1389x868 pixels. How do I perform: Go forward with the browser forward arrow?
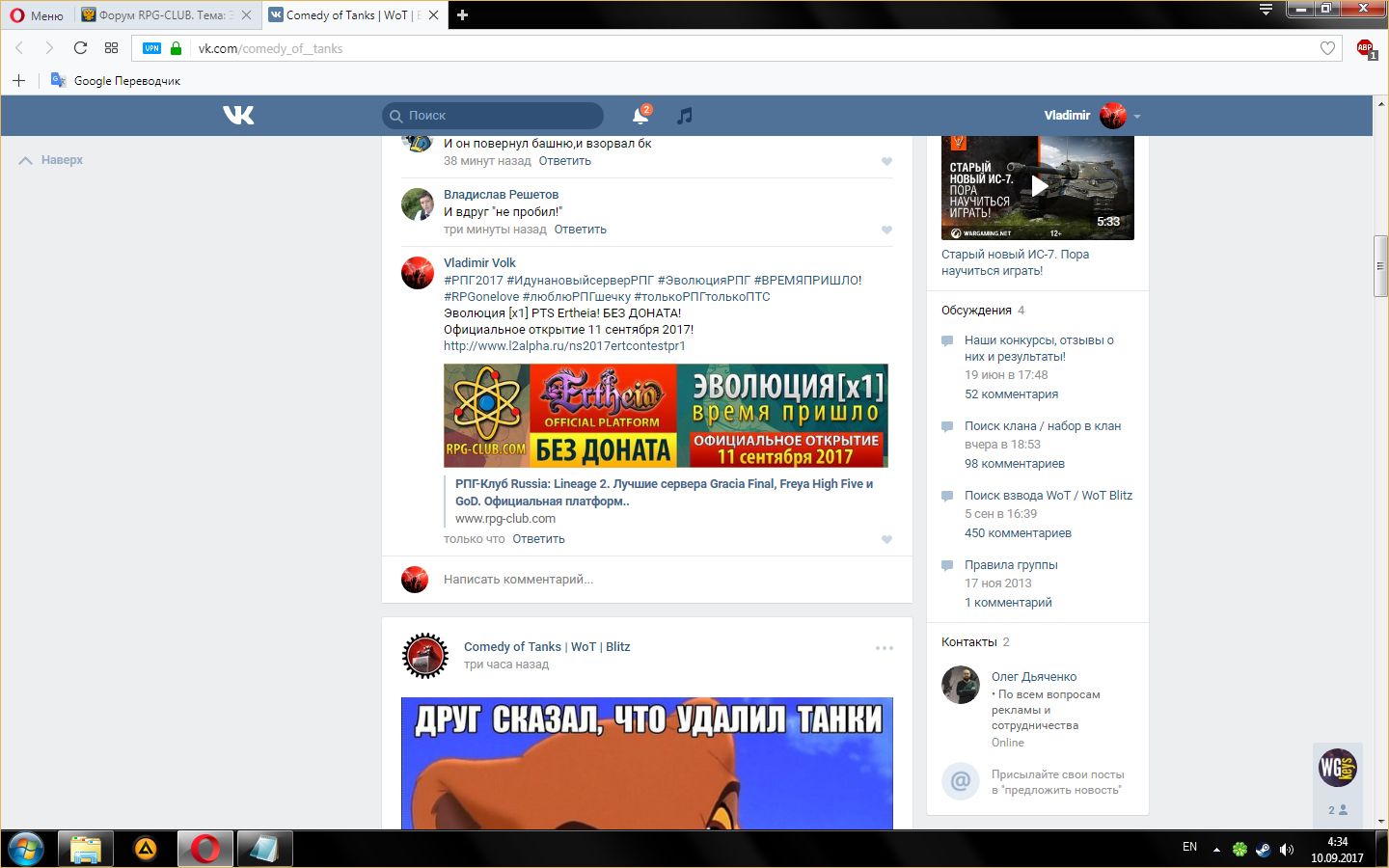pyautogui.click(x=49, y=48)
